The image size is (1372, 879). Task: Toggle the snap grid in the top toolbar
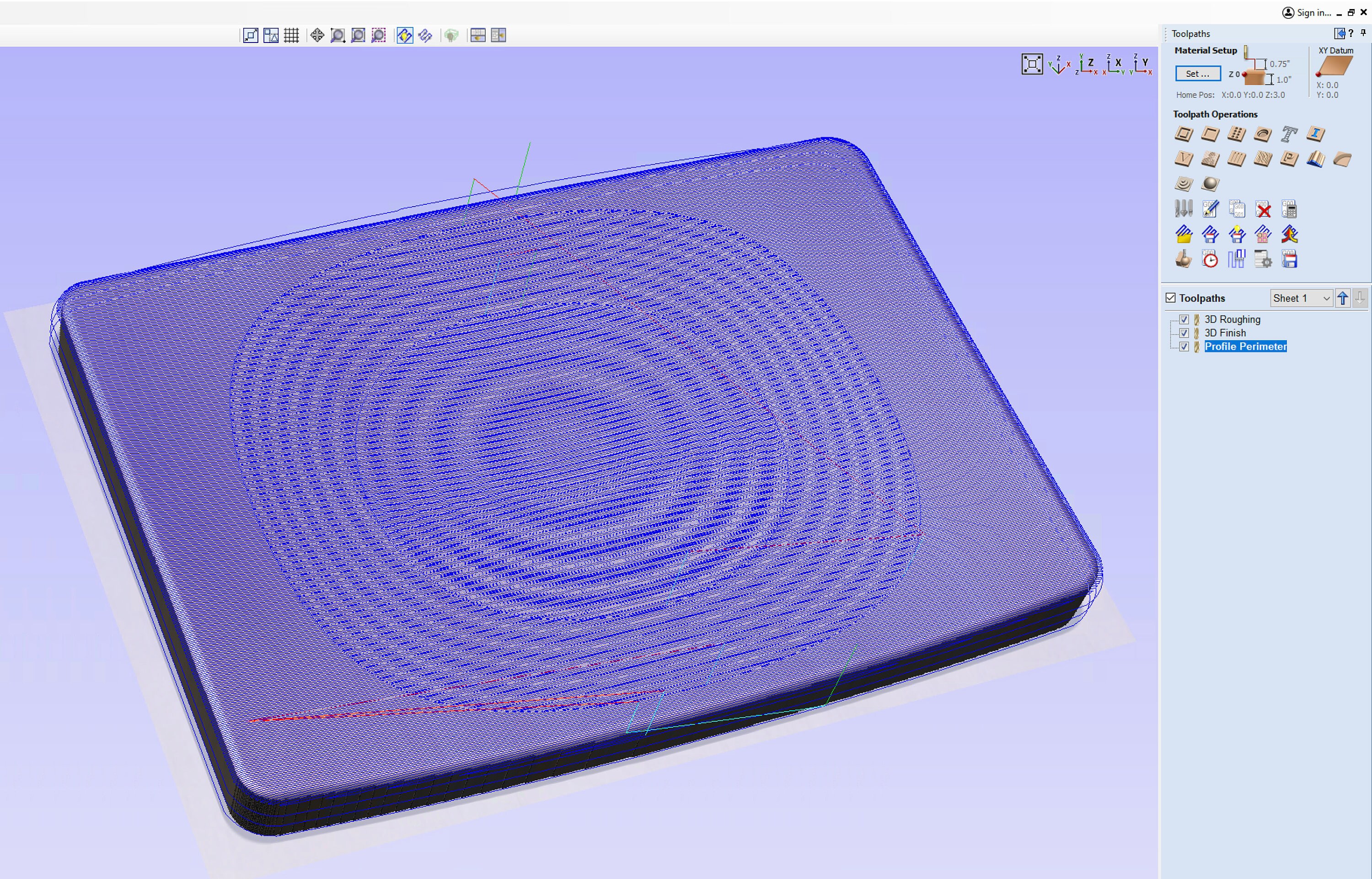click(292, 35)
